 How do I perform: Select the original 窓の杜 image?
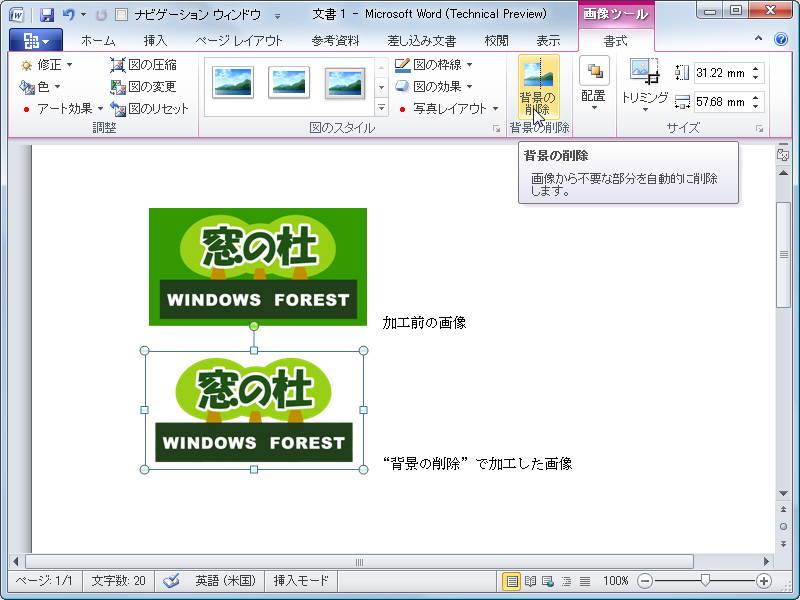[x=258, y=266]
